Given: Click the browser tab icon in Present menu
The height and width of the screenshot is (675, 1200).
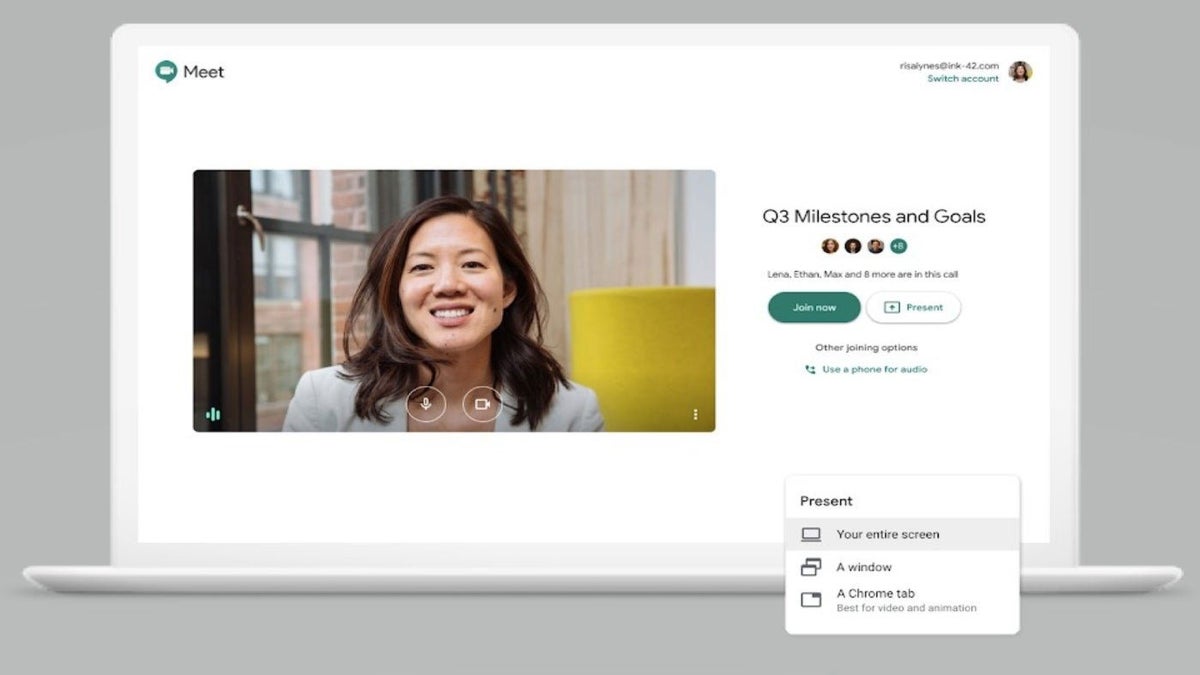Looking at the screenshot, I should tap(811, 600).
